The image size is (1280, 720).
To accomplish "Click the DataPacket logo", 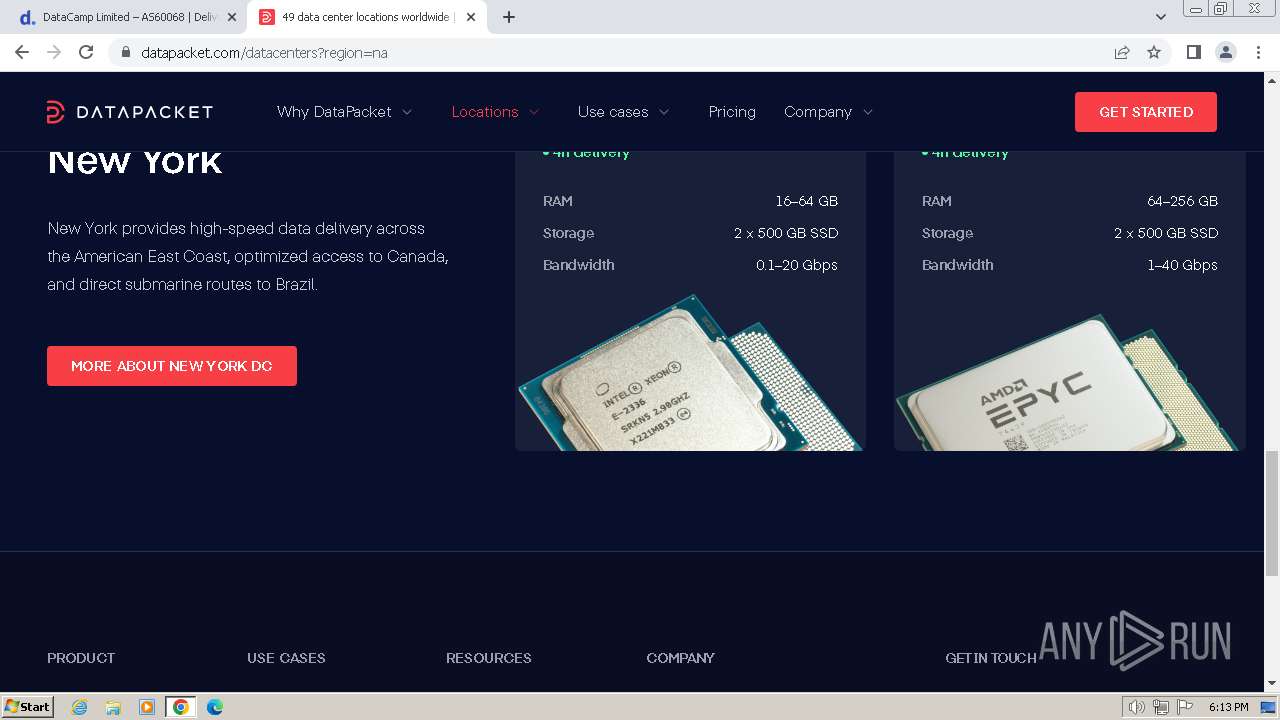I will tap(130, 112).
